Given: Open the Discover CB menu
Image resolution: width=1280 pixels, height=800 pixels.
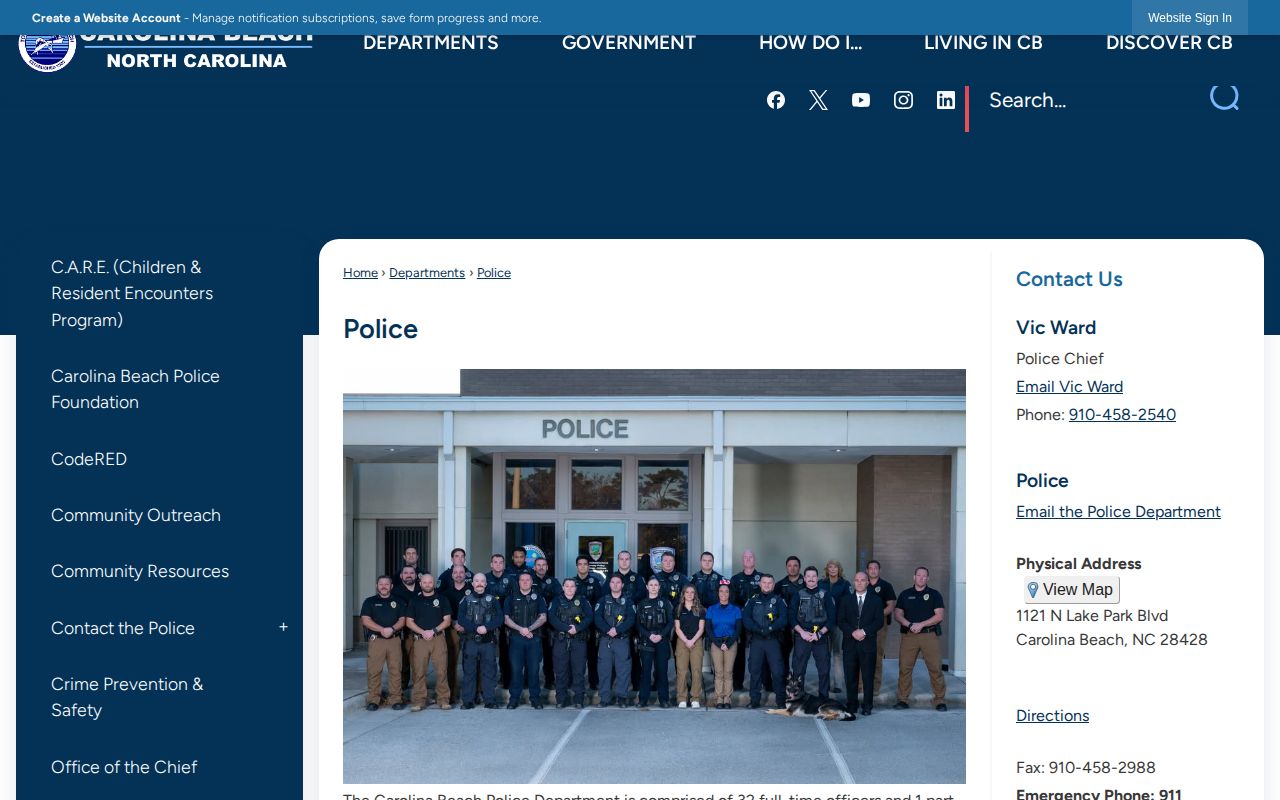Looking at the screenshot, I should 1169,43.
